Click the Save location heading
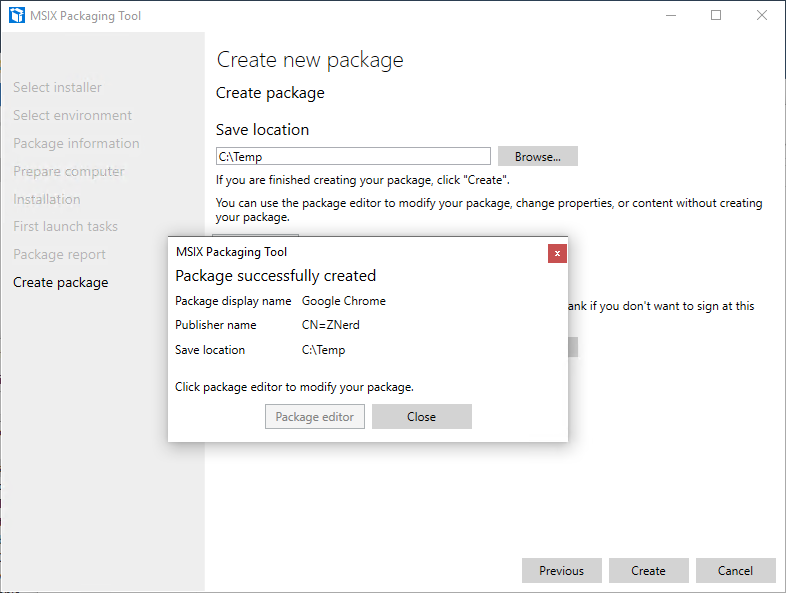 pos(262,130)
